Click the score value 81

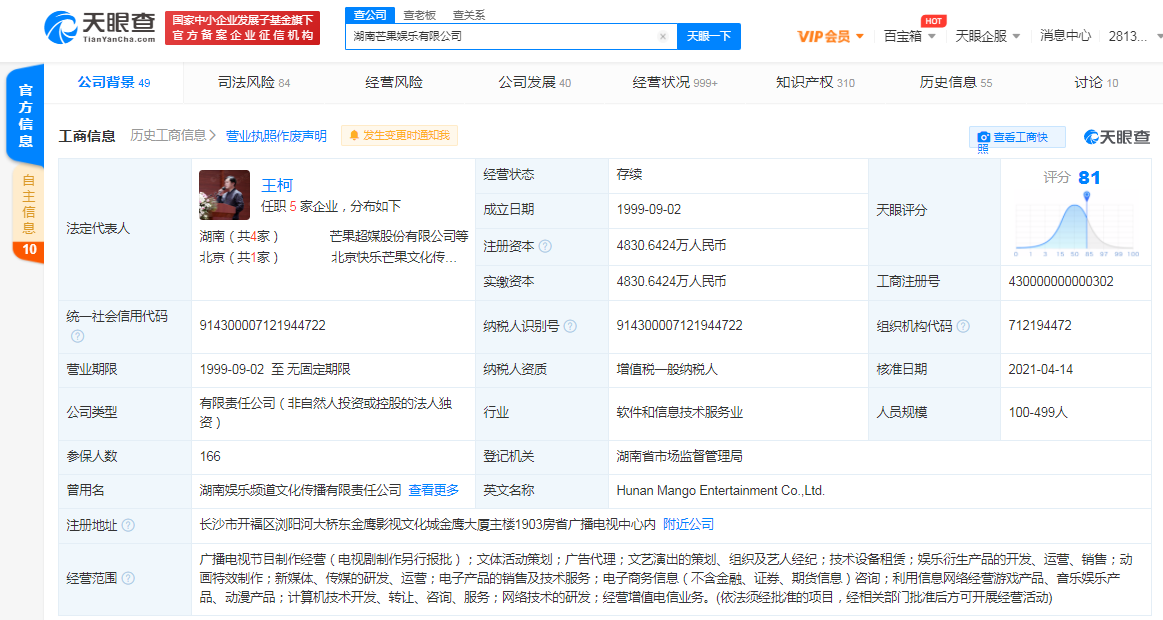click(1089, 177)
